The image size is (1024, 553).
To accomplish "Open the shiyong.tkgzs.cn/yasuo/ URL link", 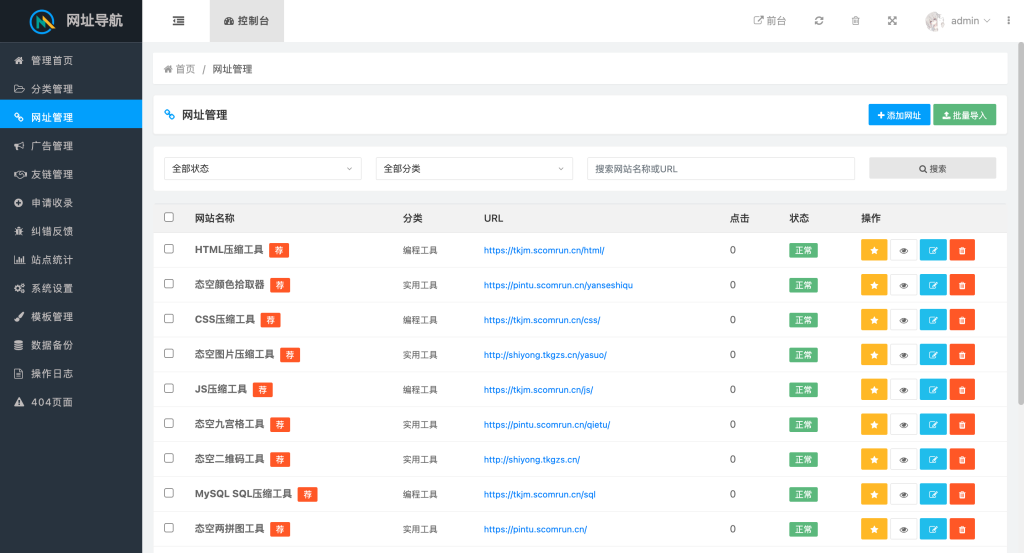I will (x=545, y=355).
